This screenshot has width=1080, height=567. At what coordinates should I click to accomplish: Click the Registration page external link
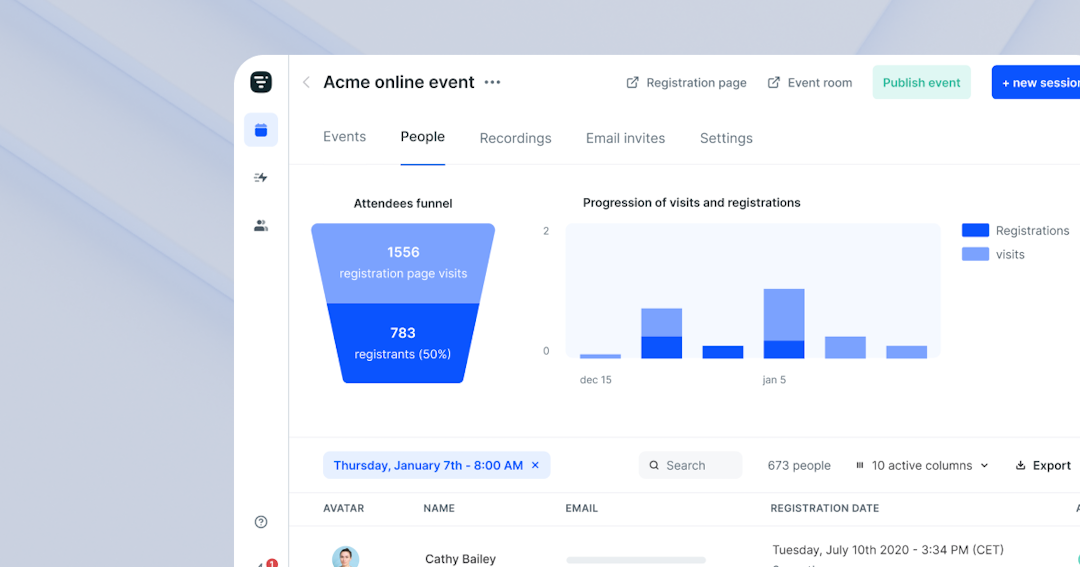coord(686,83)
